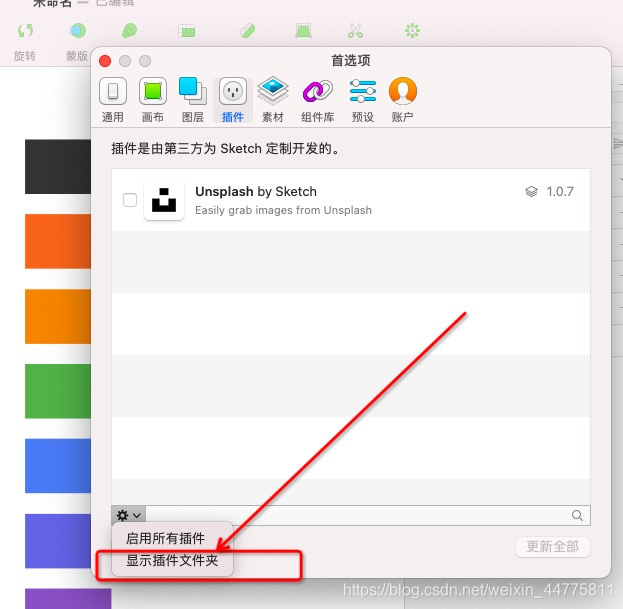Select the black color block on canvas
The height and width of the screenshot is (609, 623).
pos(58,166)
